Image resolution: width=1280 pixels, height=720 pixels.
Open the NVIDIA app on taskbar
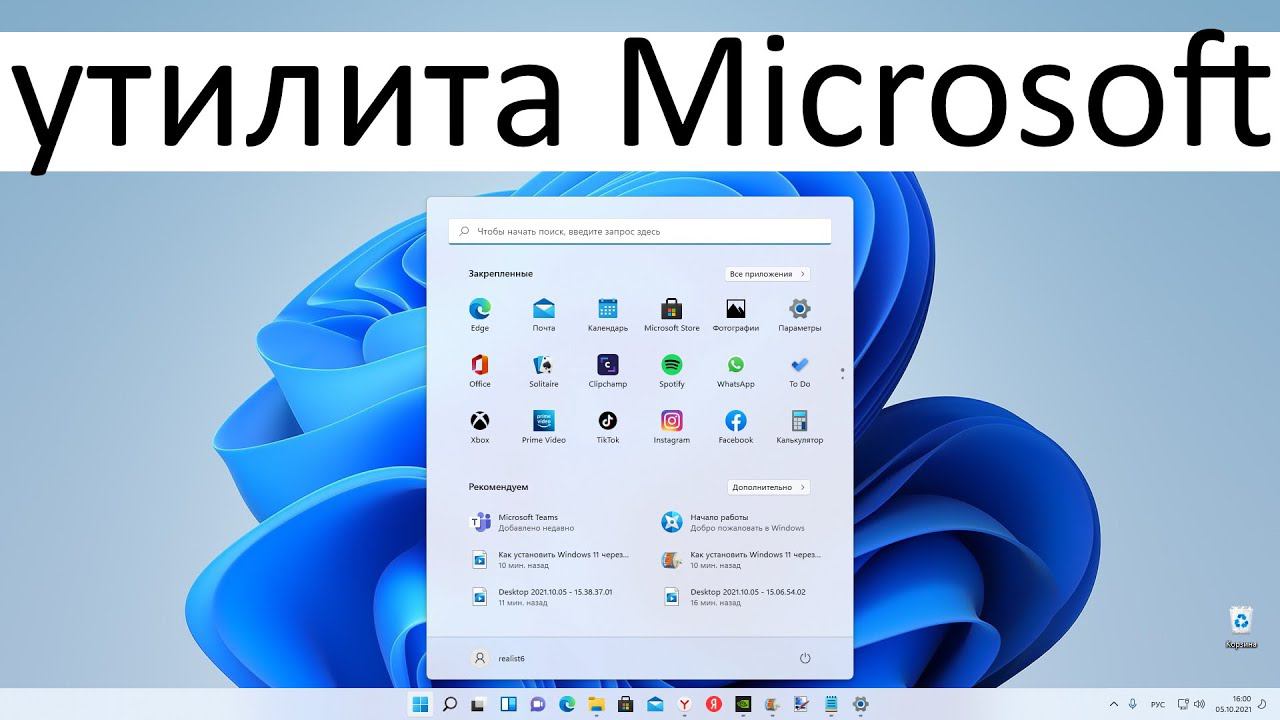742,704
